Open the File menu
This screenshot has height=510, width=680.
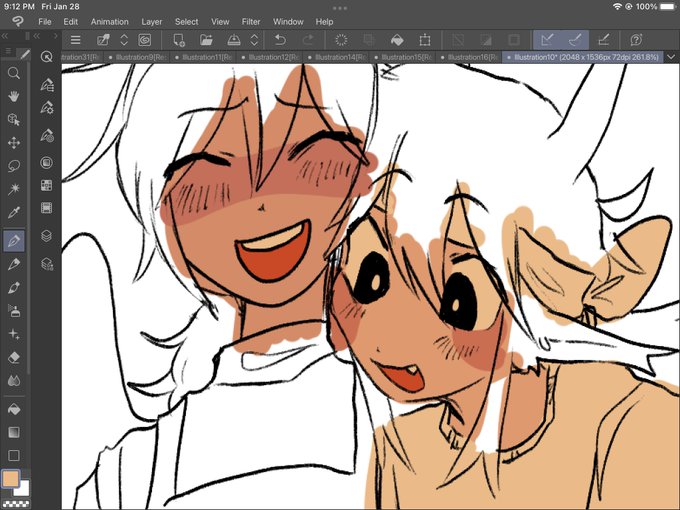click(45, 22)
